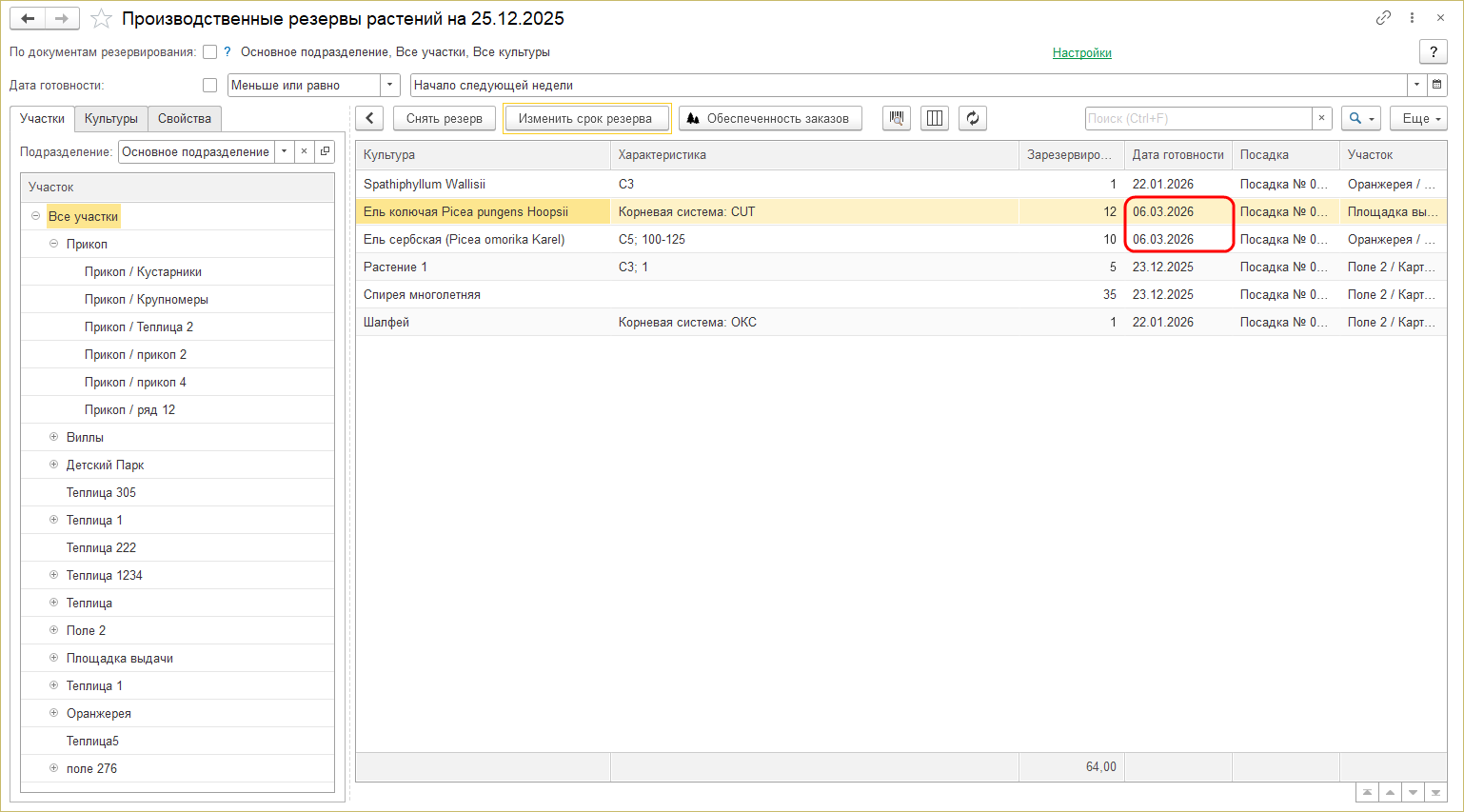Expand the Поле 2 tree node

click(53, 630)
